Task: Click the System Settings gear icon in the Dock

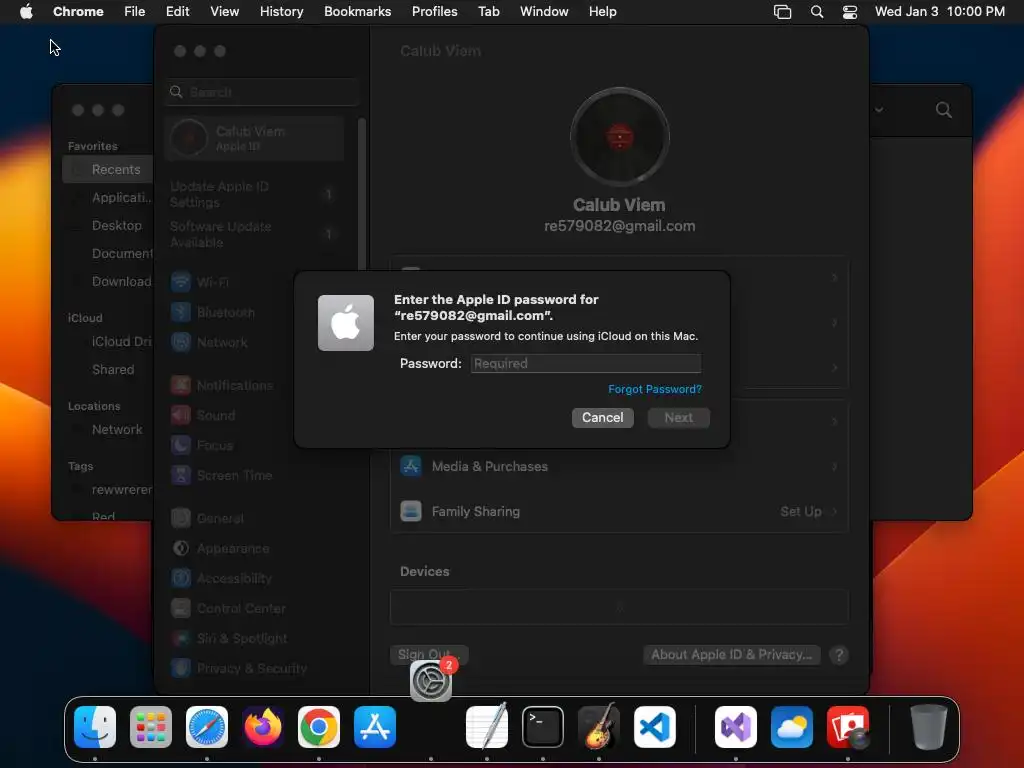Action: (x=431, y=680)
